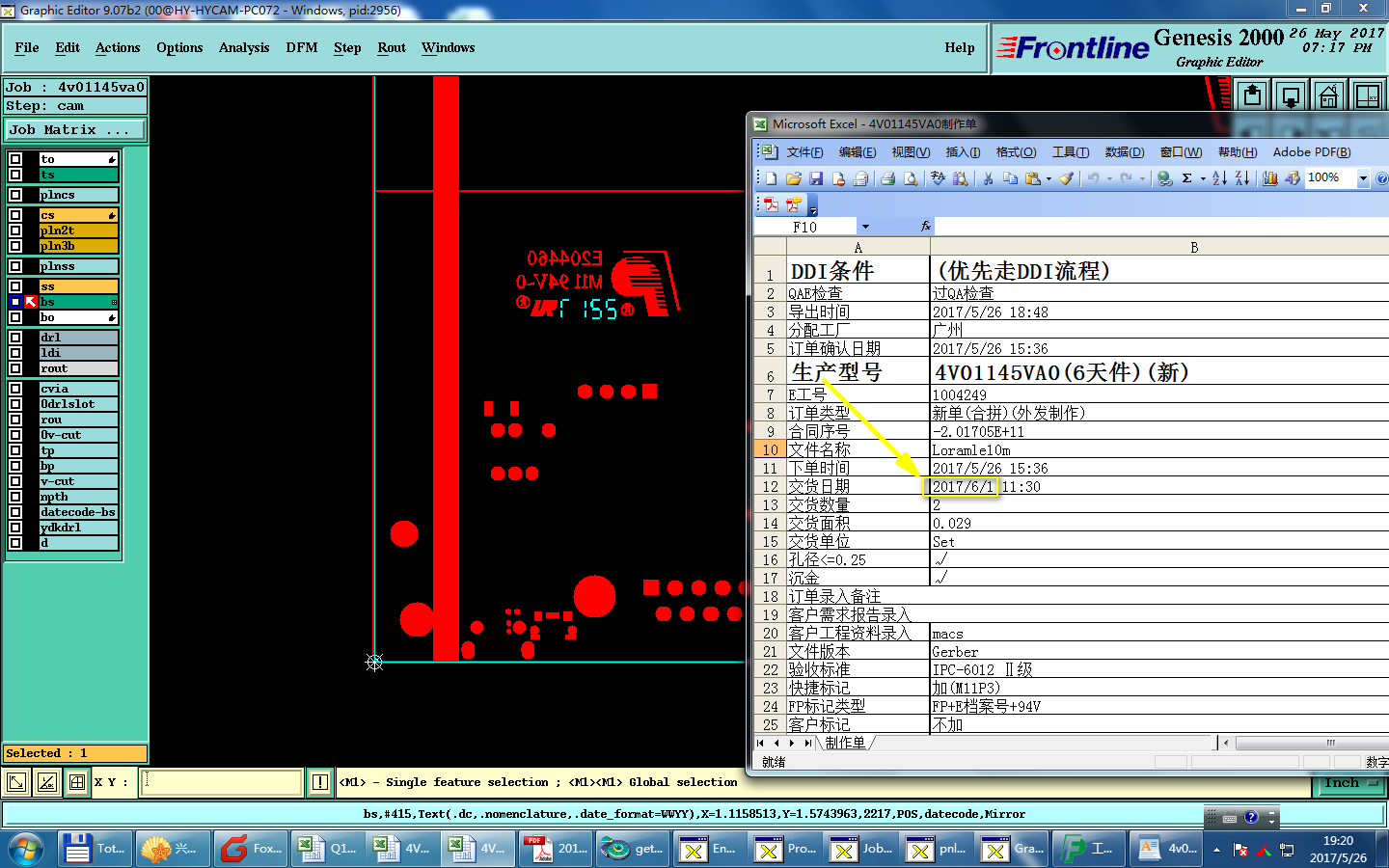Open the DFM menu in Genesis
Image resolution: width=1389 pixels, height=868 pixels.
(x=302, y=47)
